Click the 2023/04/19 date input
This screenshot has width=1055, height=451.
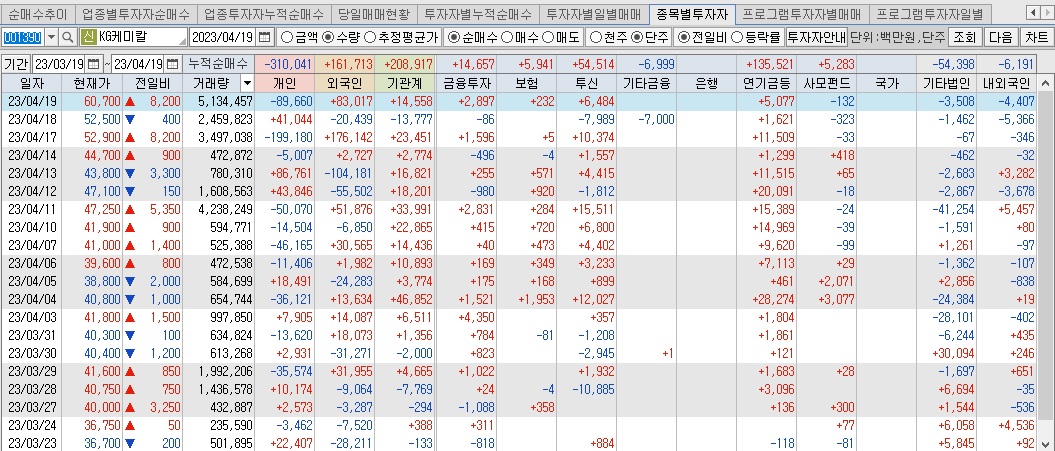pos(223,37)
